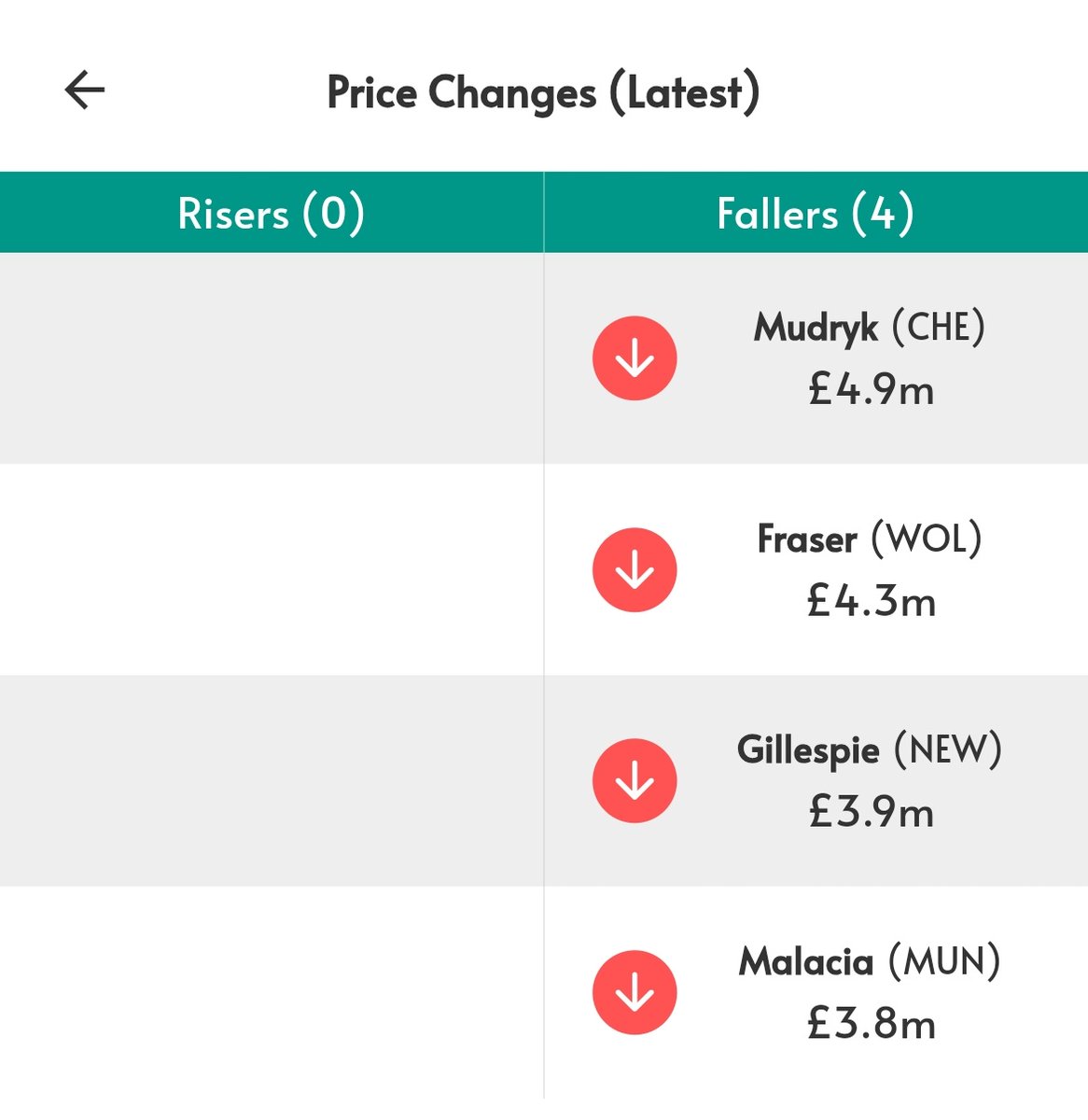Click the red fall indicator next to Gillespie
This screenshot has width=1088, height=1120.
634,781
